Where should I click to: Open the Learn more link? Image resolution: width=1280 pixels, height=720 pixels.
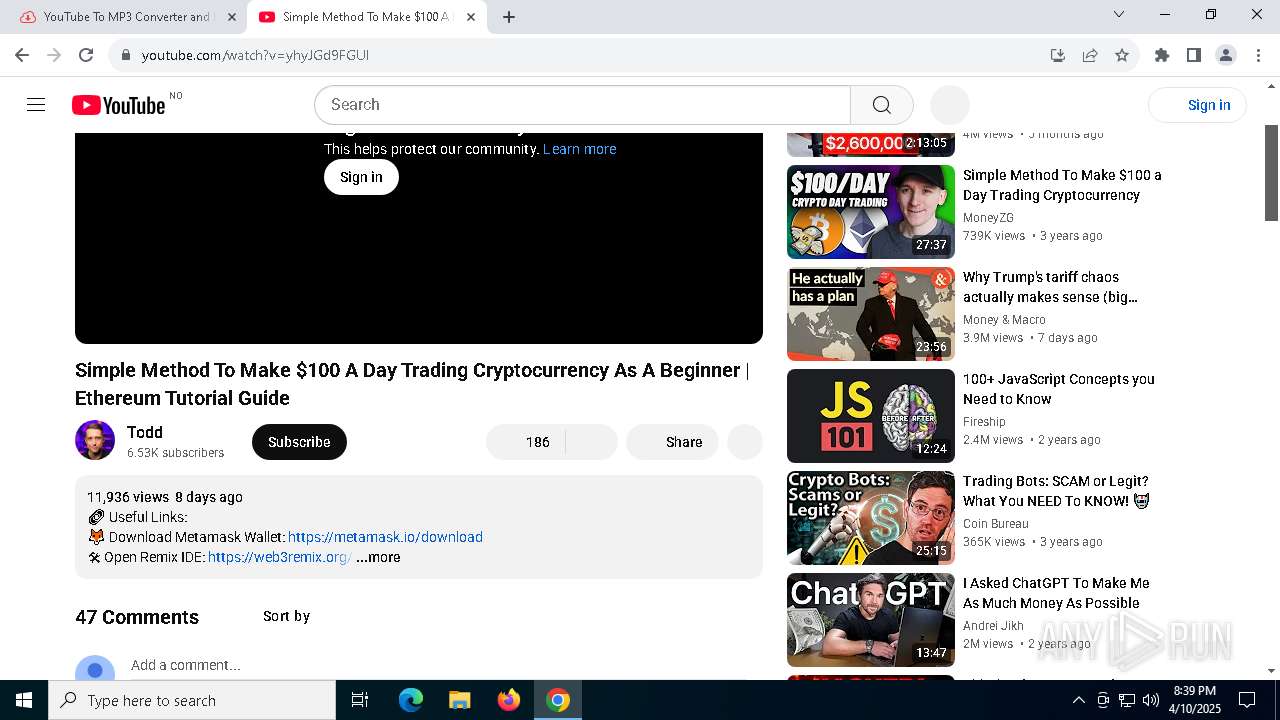579,149
